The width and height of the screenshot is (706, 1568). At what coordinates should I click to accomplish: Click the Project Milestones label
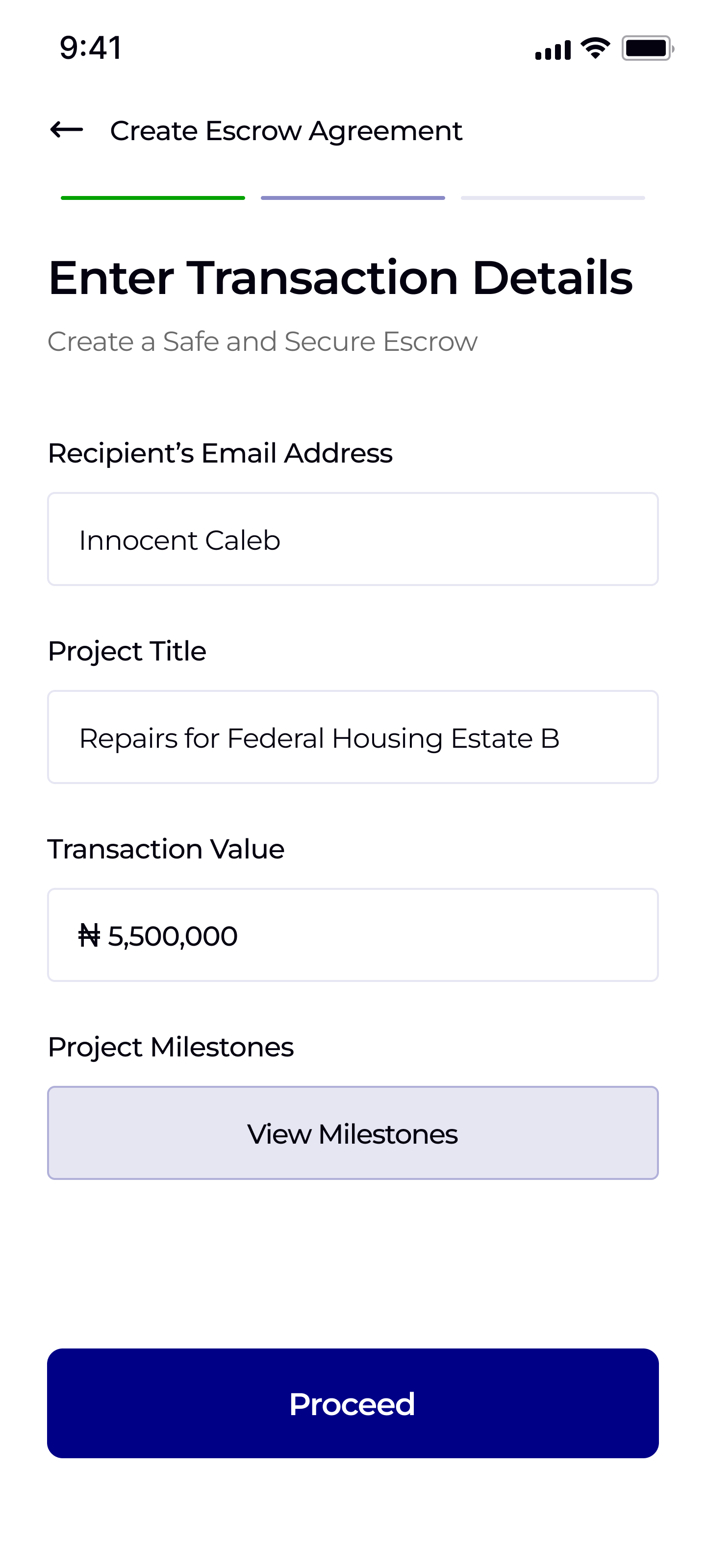[x=171, y=1047]
